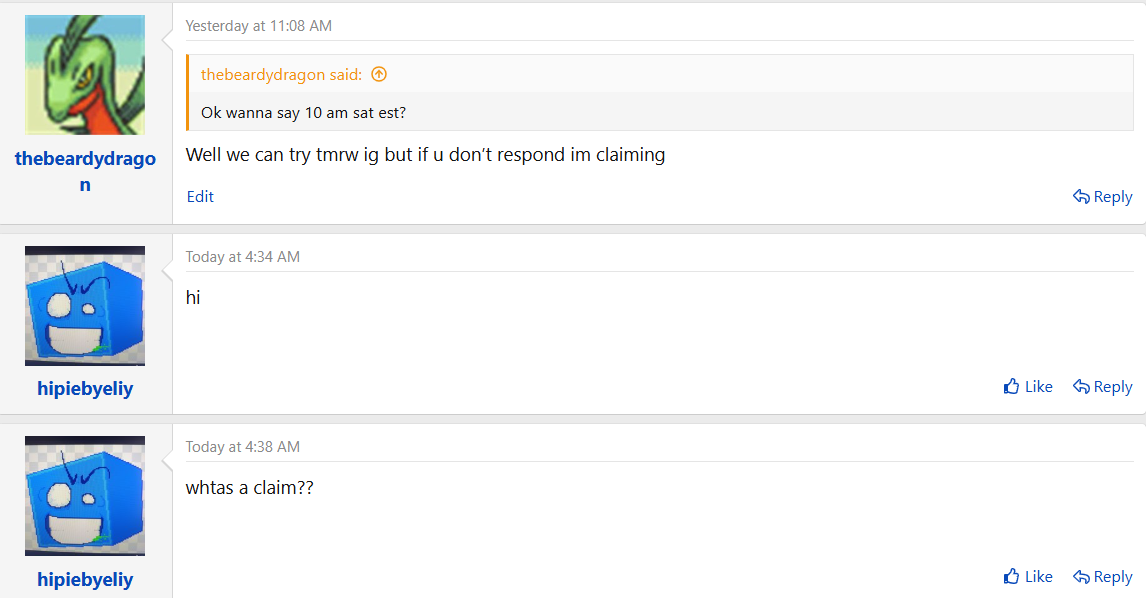Click the "thebeardydragon said:" quote header link
Image resolution: width=1146 pixels, height=598 pixels.
pyautogui.click(x=281, y=74)
